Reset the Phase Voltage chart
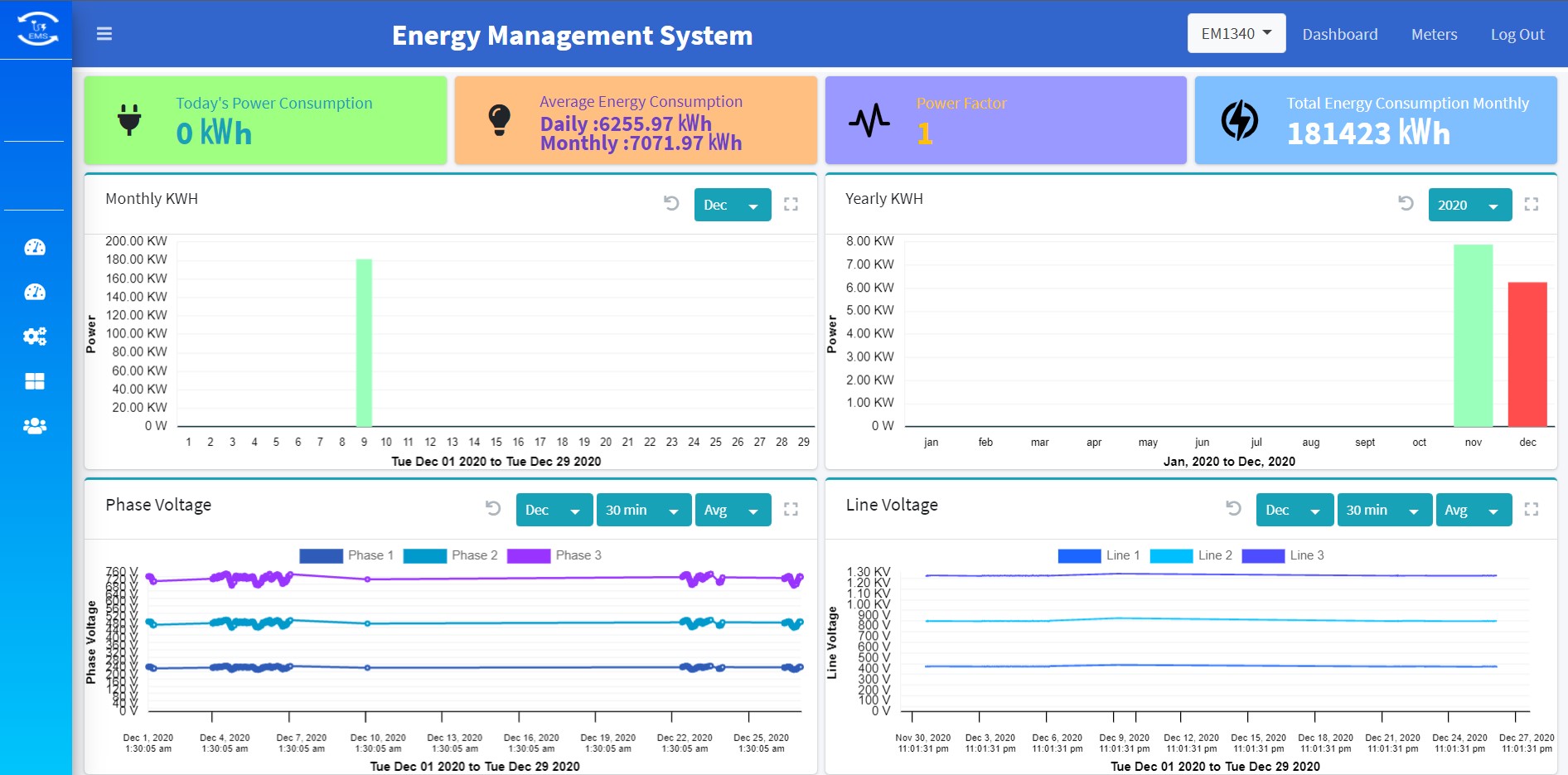 click(x=493, y=509)
